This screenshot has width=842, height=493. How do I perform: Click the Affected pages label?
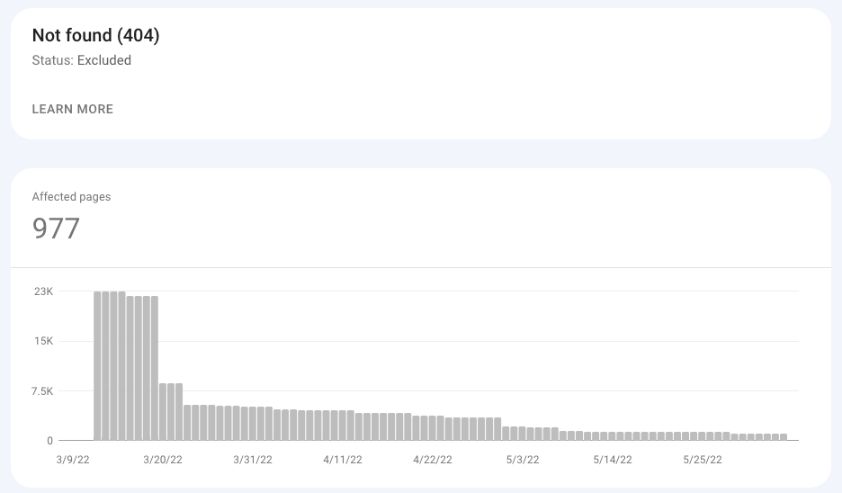(71, 197)
